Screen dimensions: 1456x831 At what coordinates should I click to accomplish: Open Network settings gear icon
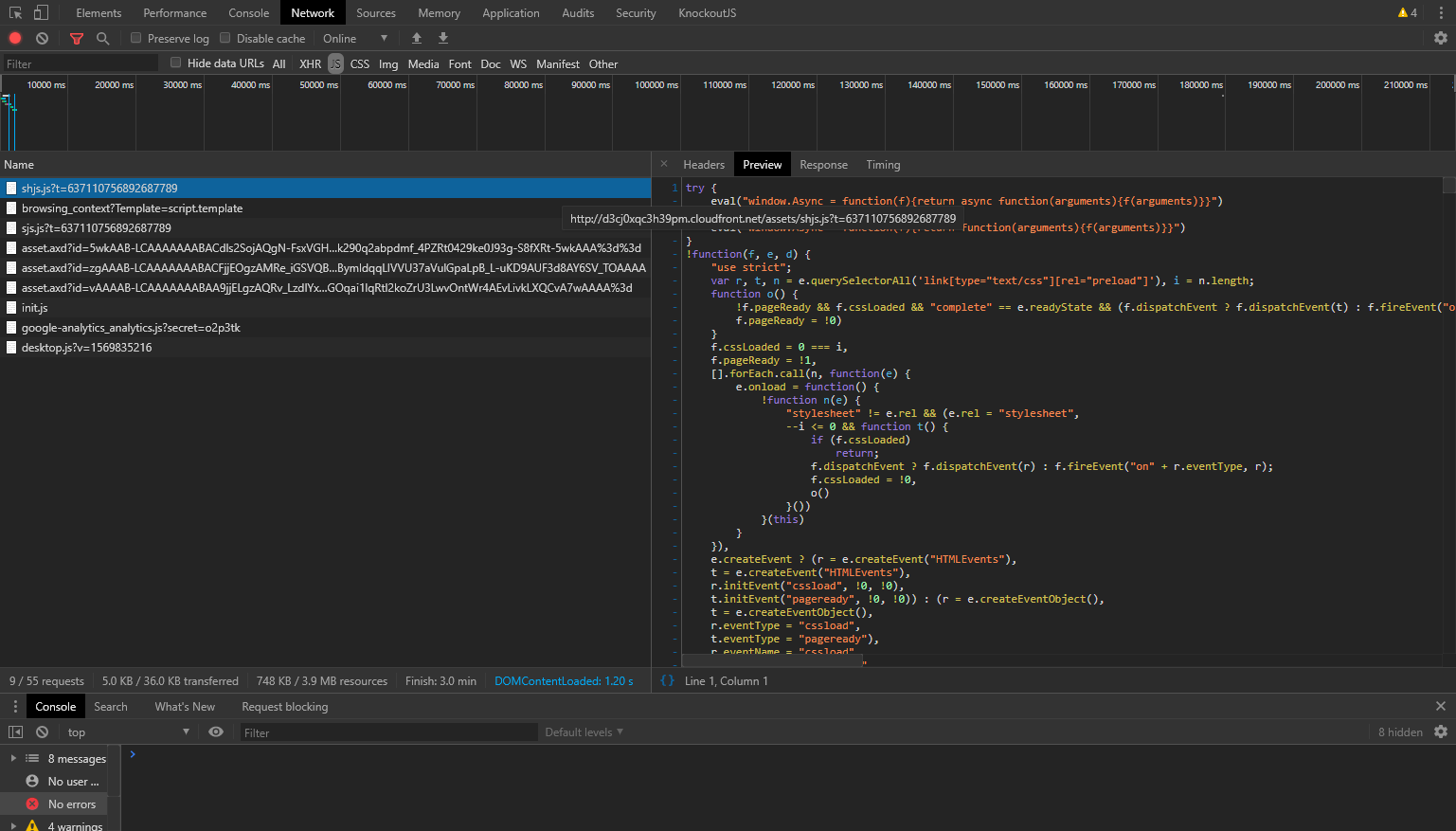coord(1441,38)
